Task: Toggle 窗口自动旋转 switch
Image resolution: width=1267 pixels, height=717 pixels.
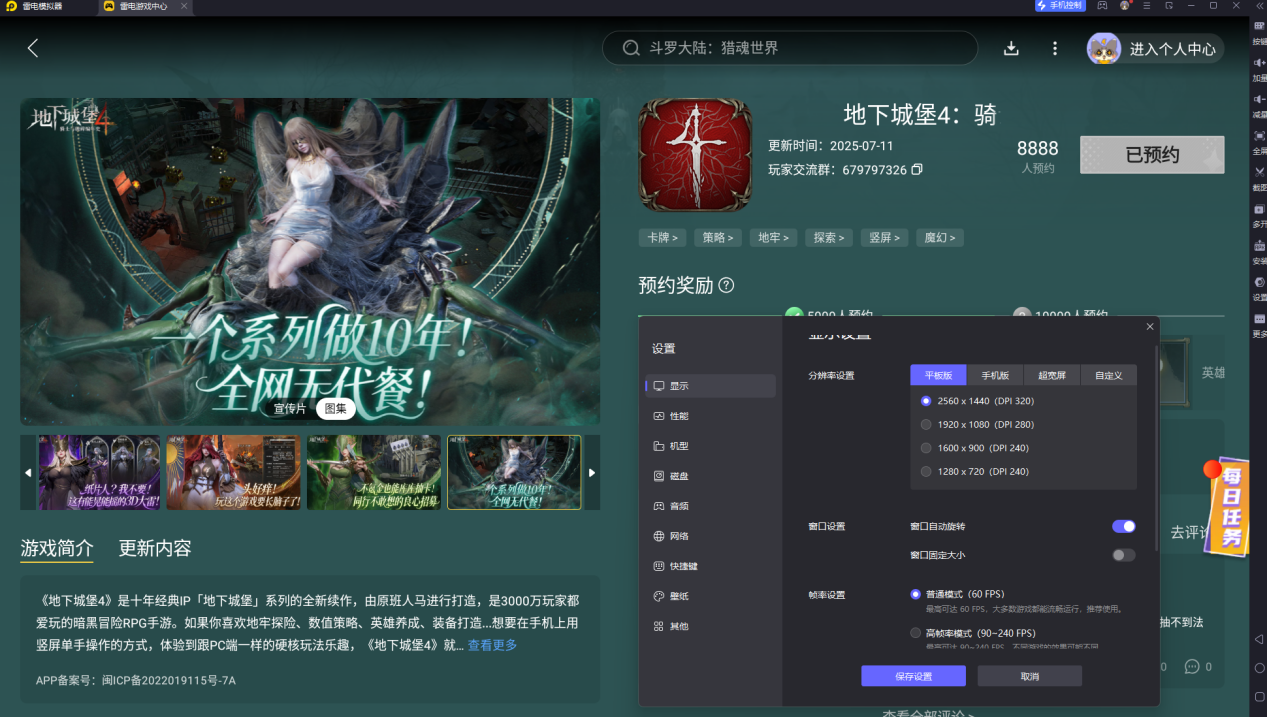Action: (1124, 526)
